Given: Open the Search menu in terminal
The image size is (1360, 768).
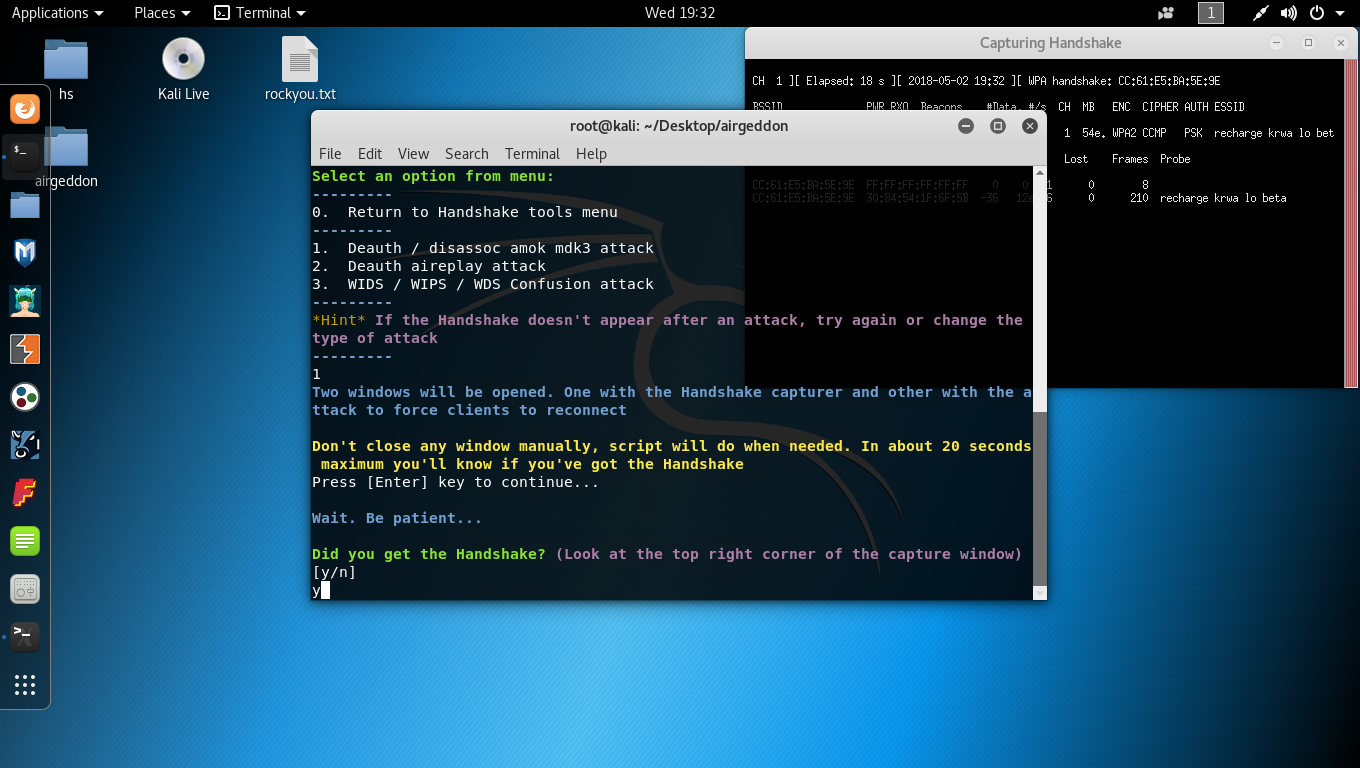Looking at the screenshot, I should point(467,153).
